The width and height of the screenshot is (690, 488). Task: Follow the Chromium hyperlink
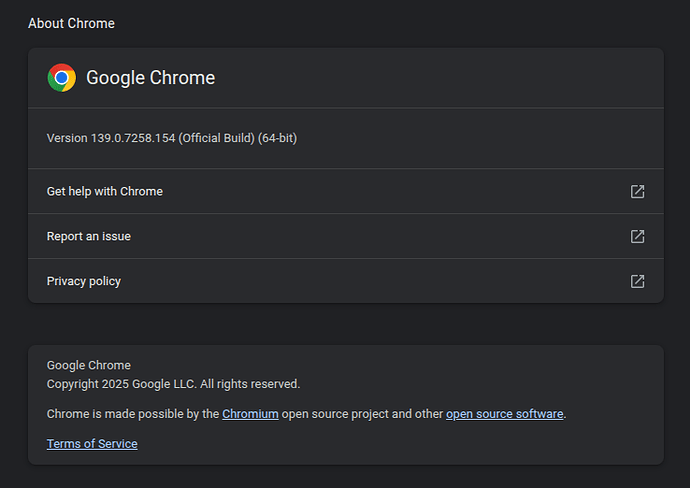(x=250, y=414)
